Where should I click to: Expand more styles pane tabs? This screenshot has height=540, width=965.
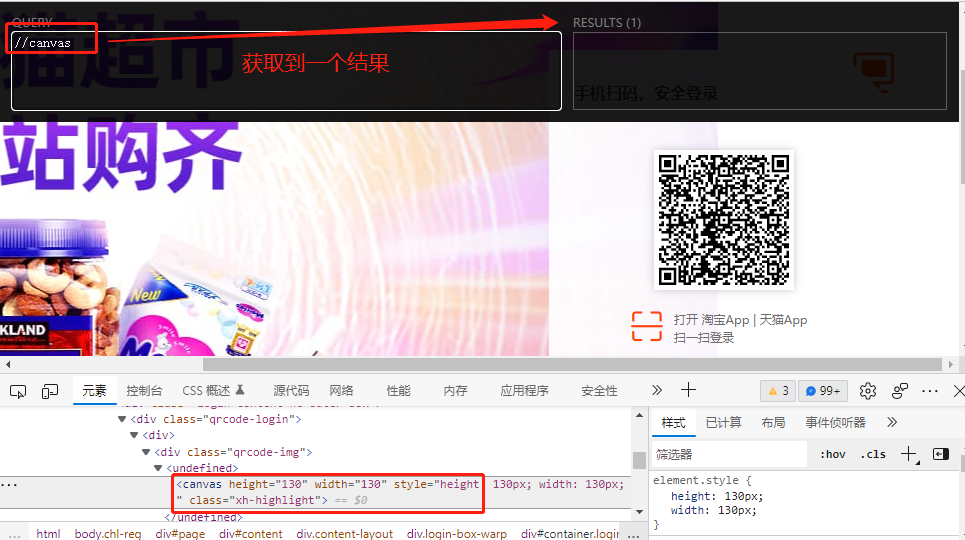coord(892,422)
